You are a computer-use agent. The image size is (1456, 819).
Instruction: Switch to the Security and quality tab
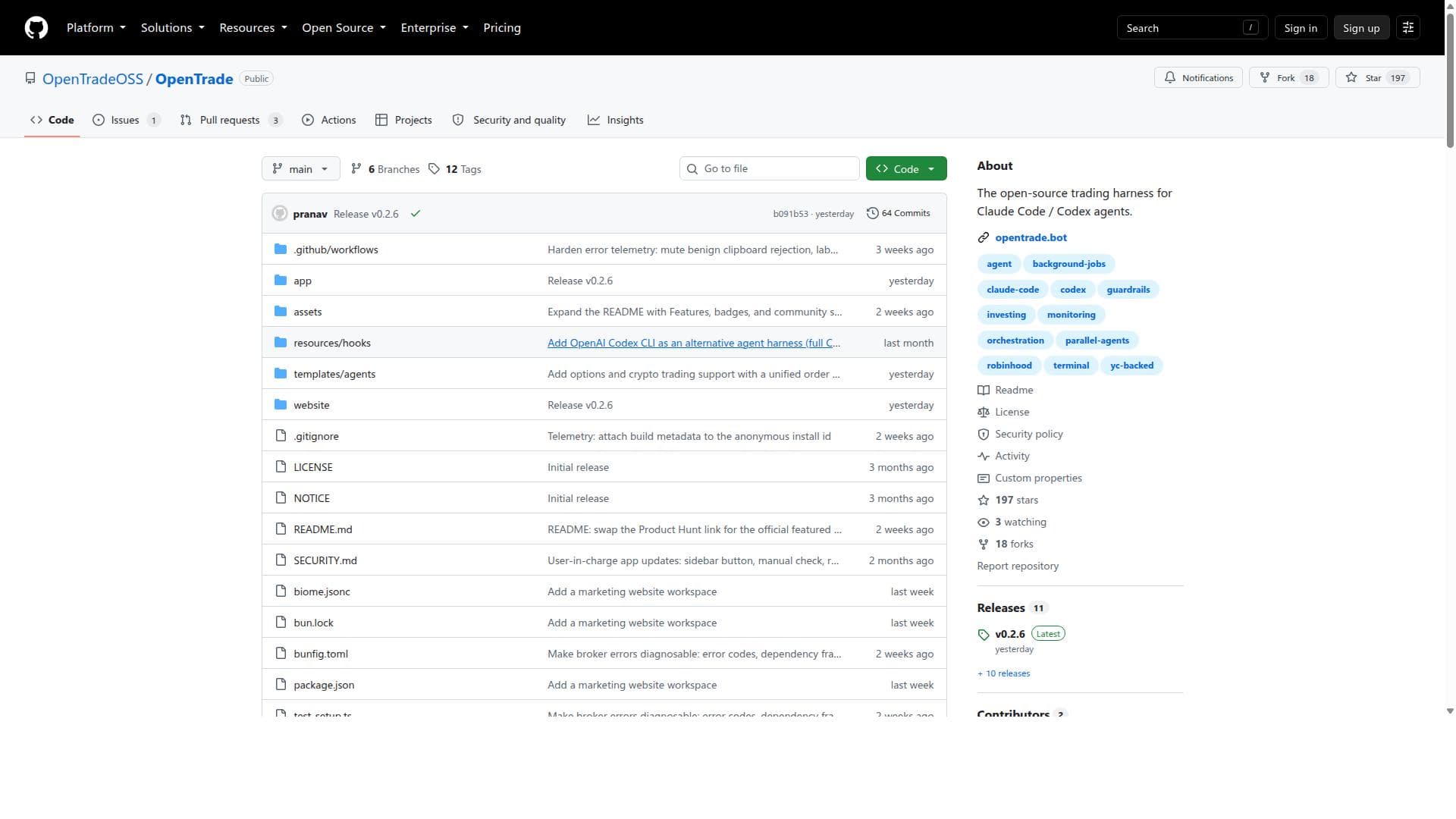(x=510, y=121)
